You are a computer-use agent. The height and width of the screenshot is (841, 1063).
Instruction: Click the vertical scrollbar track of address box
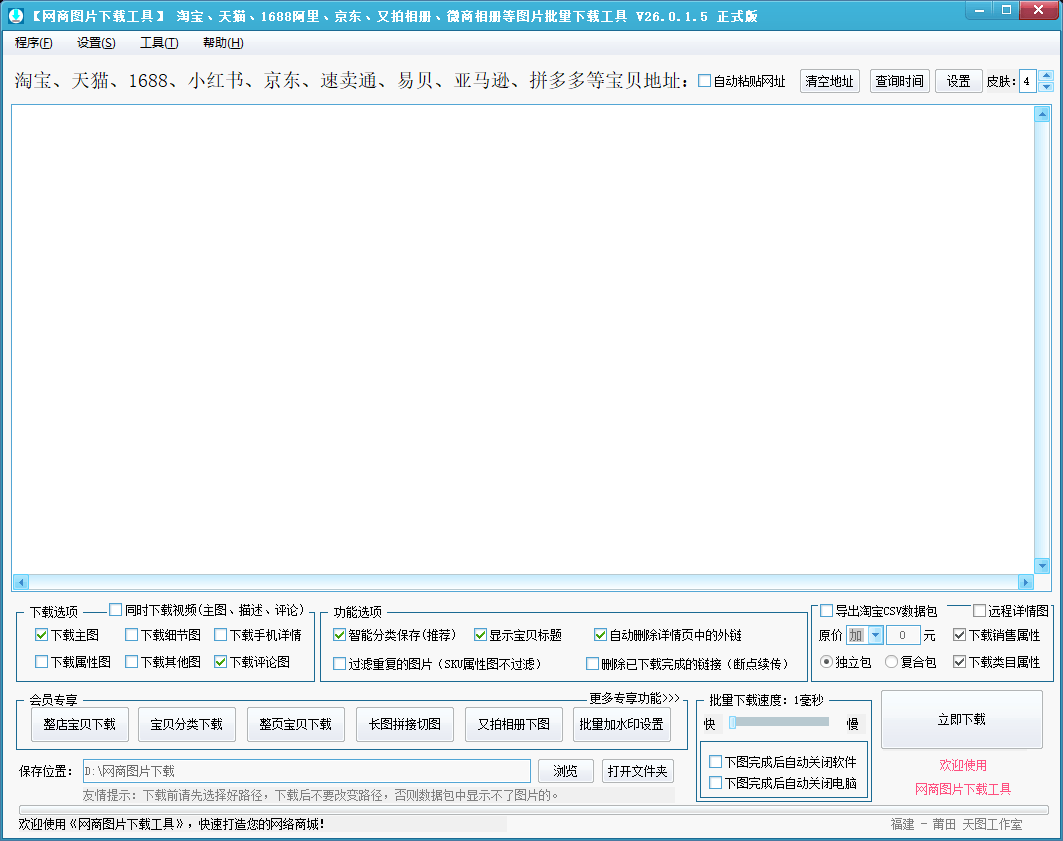pyautogui.click(x=1042, y=340)
